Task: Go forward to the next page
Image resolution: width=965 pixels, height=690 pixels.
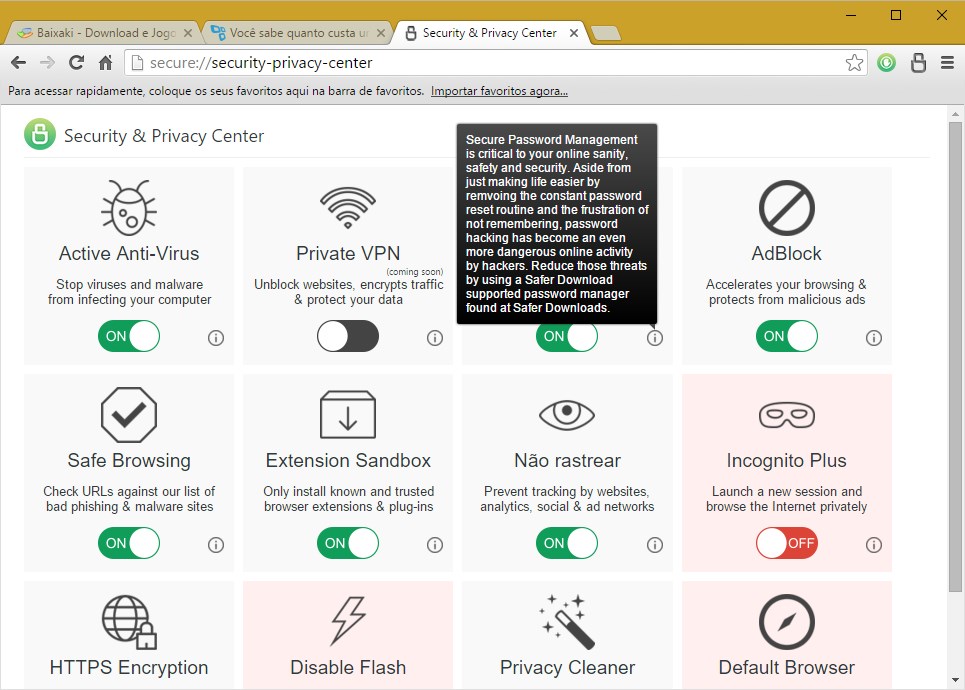Action: (47, 62)
